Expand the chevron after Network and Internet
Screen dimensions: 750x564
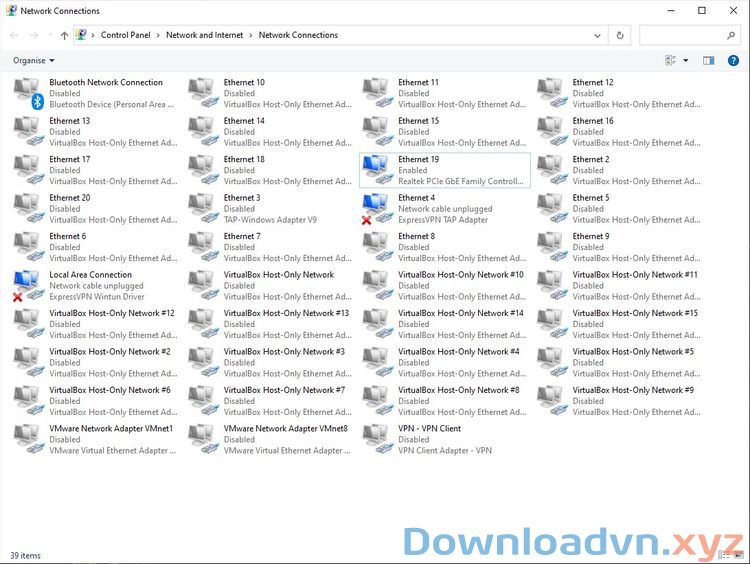[251, 35]
